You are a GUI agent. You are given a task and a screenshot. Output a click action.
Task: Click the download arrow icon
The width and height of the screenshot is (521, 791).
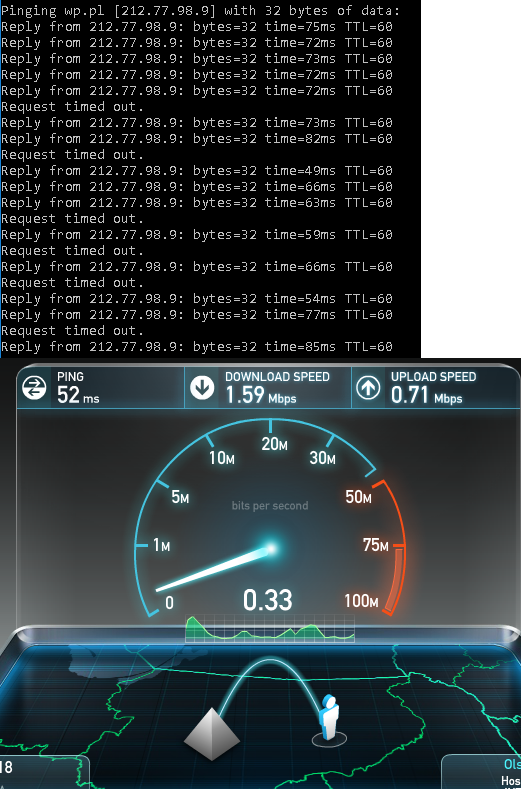pos(202,388)
